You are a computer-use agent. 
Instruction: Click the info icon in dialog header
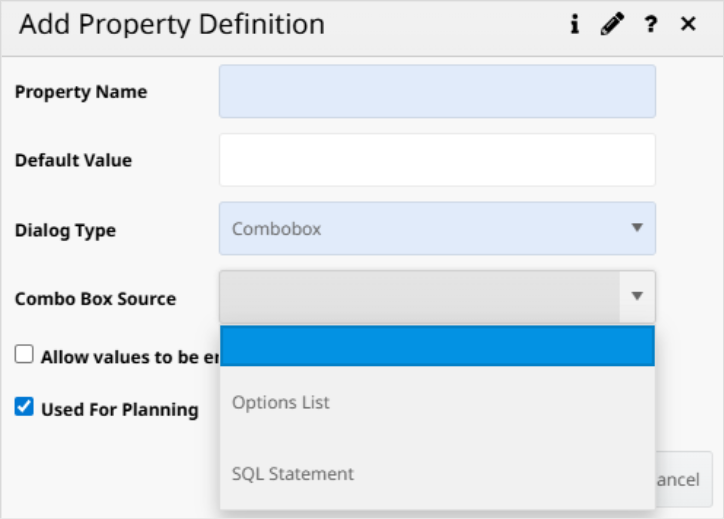coord(575,26)
